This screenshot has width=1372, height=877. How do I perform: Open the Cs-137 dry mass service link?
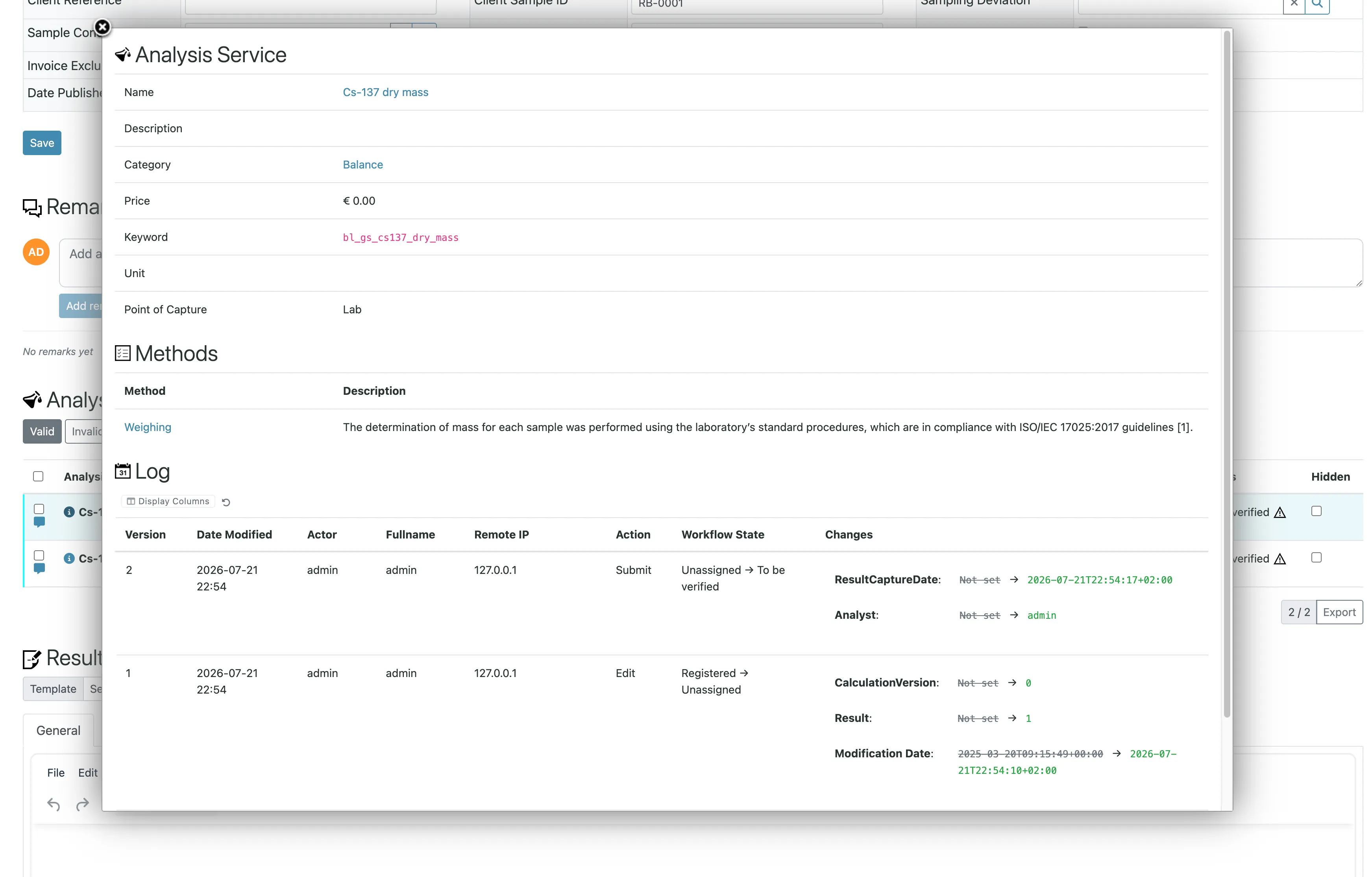[x=385, y=93]
